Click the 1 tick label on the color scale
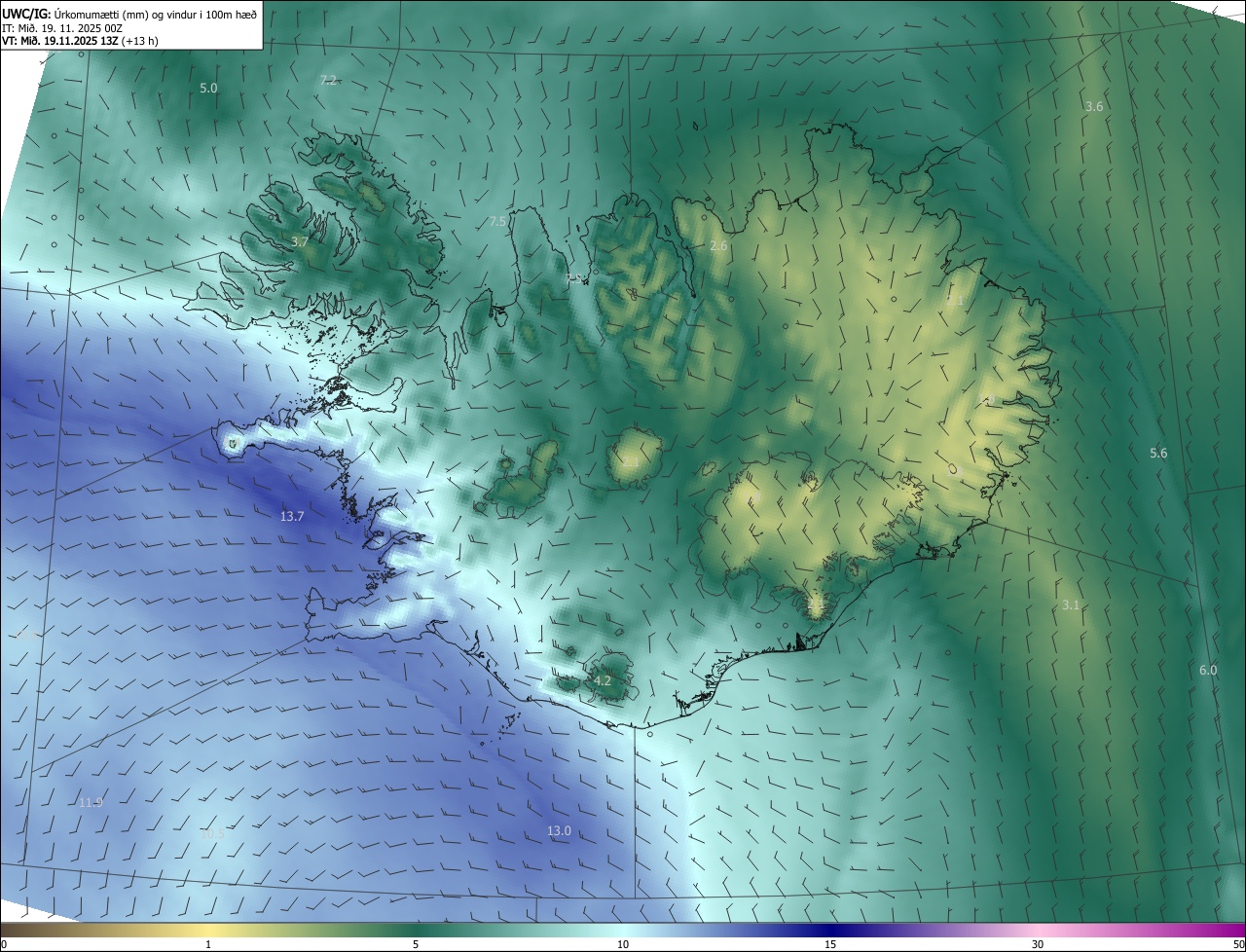This screenshot has height=952, width=1246. click(208, 945)
